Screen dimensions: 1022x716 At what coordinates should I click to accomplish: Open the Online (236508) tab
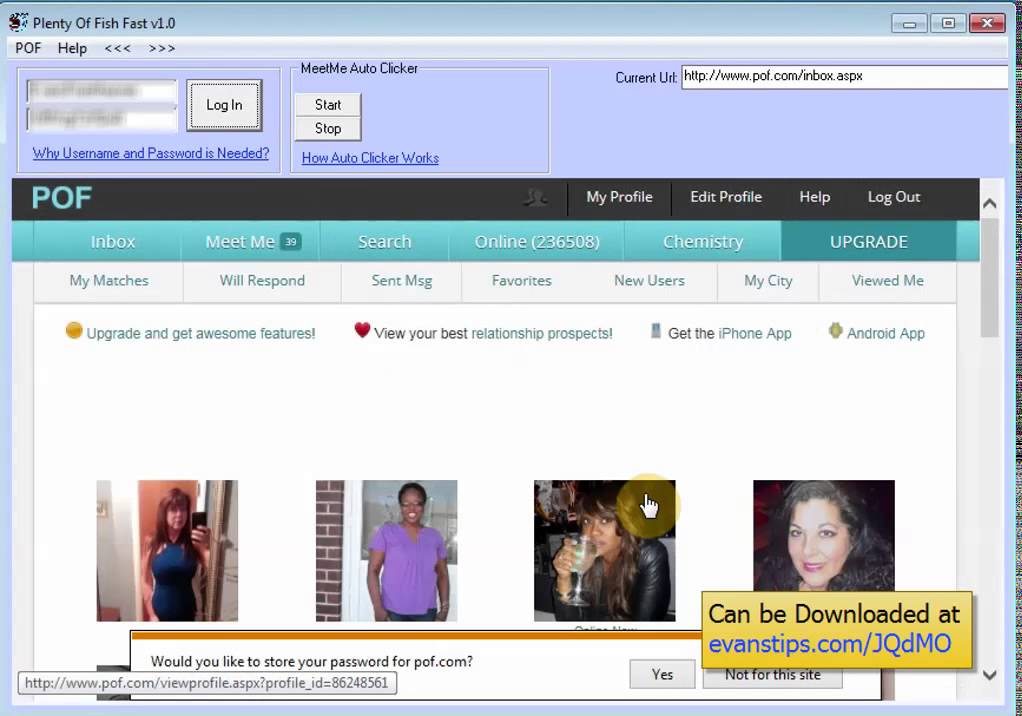click(537, 242)
